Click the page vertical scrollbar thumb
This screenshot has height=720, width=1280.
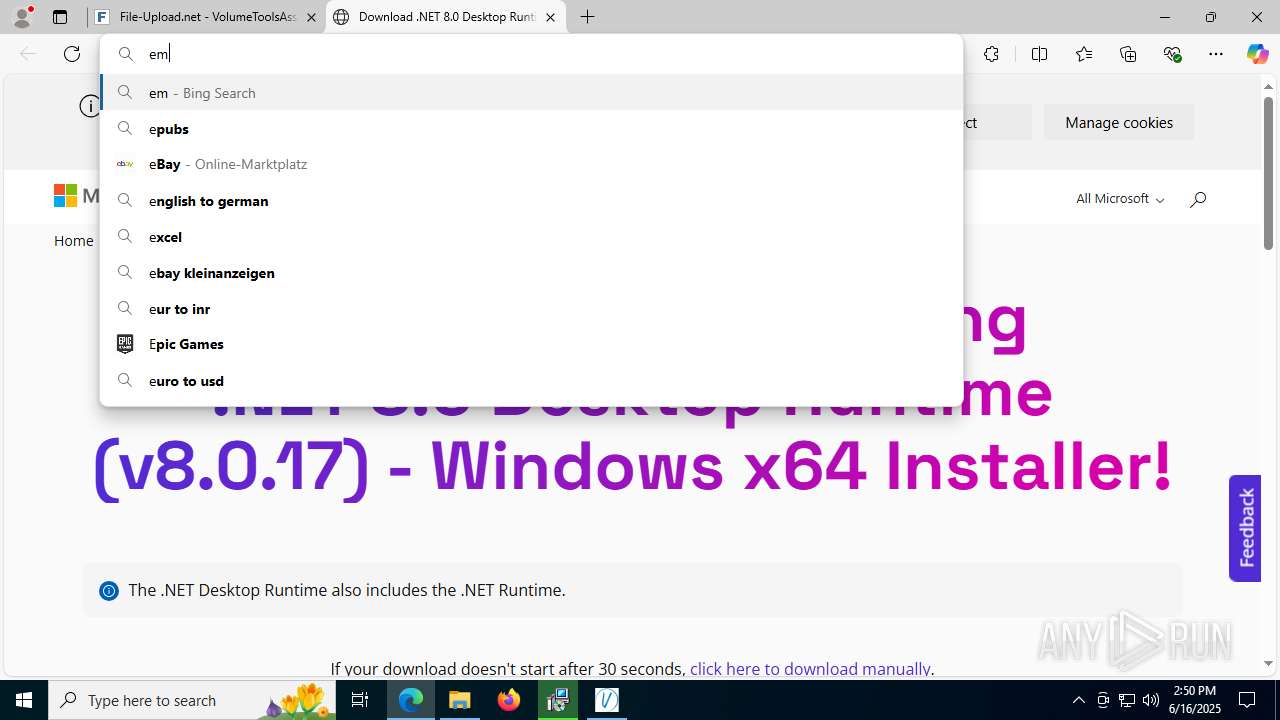coord(1268,173)
